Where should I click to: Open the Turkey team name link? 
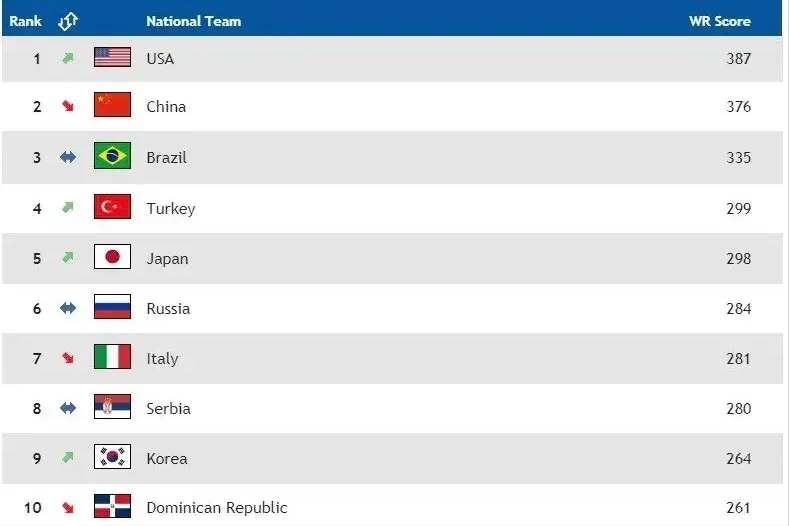(x=170, y=208)
